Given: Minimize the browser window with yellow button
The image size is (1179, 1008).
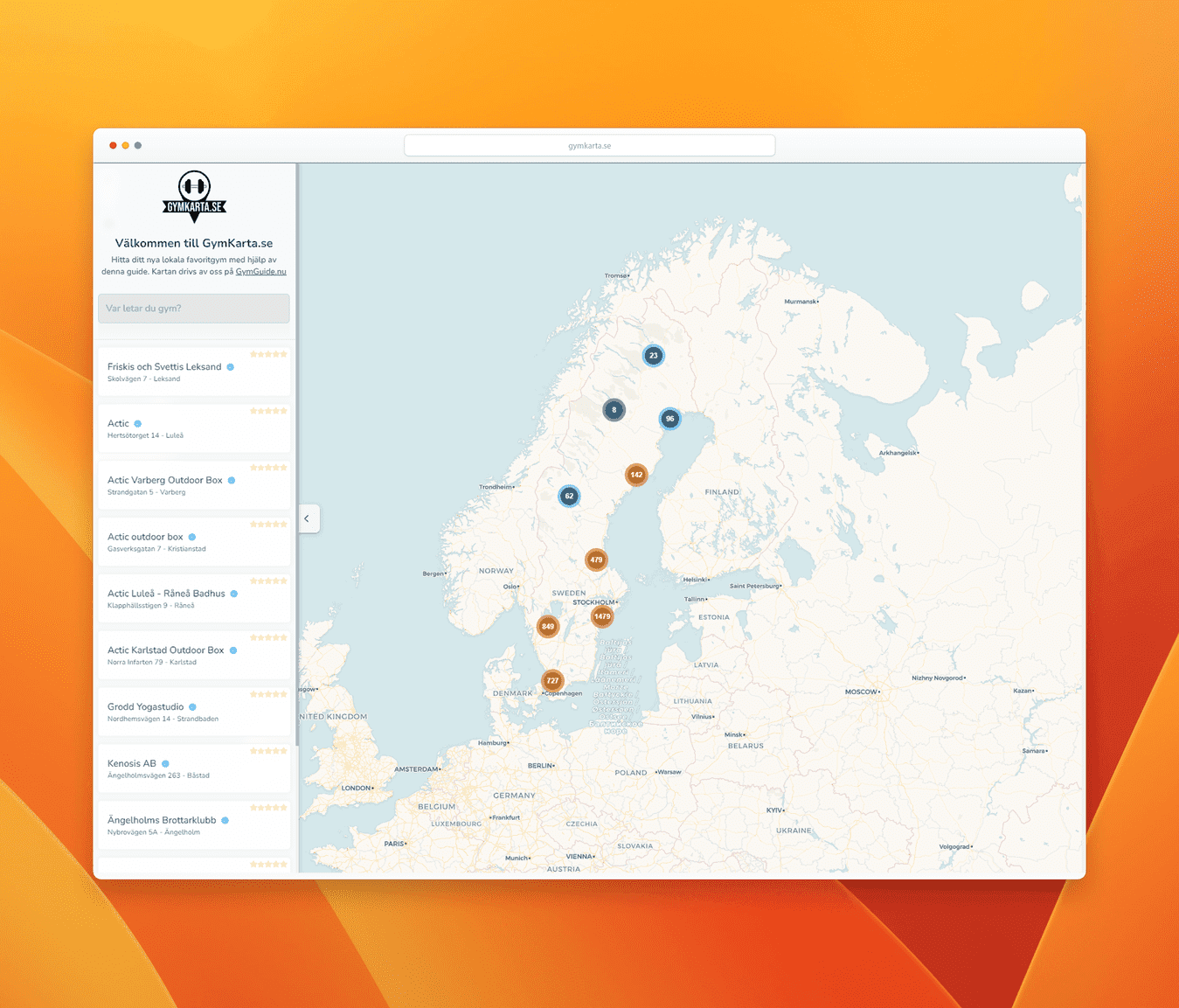Looking at the screenshot, I should coord(125,145).
